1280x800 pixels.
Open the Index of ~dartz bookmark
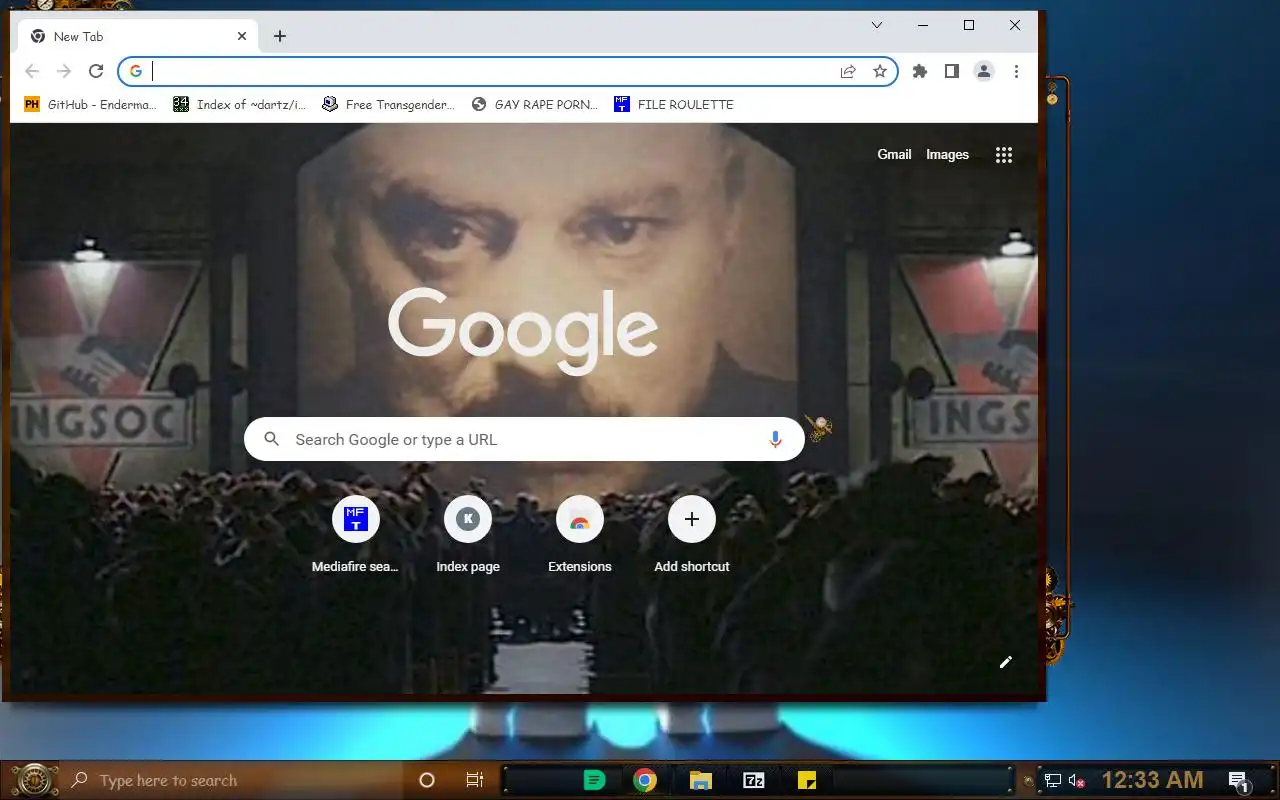point(240,104)
